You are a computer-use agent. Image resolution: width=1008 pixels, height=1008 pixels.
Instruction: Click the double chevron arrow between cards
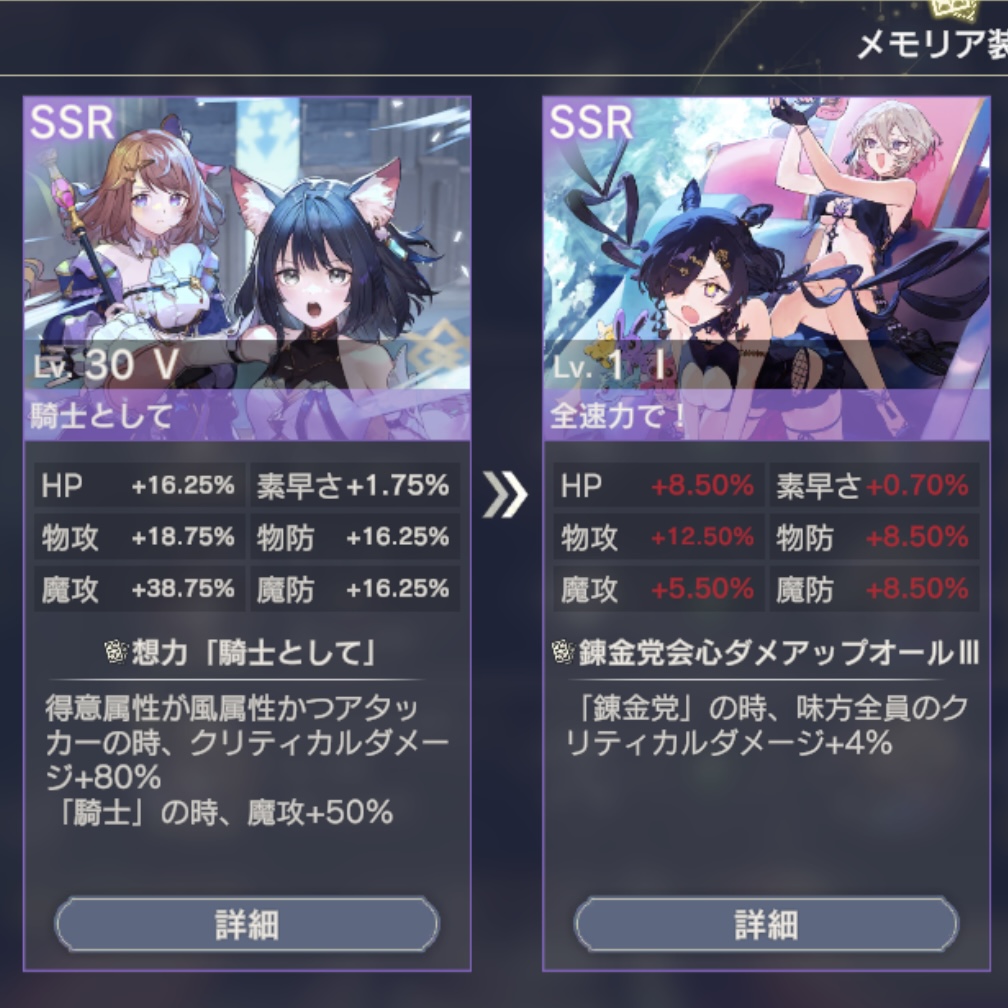[505, 494]
